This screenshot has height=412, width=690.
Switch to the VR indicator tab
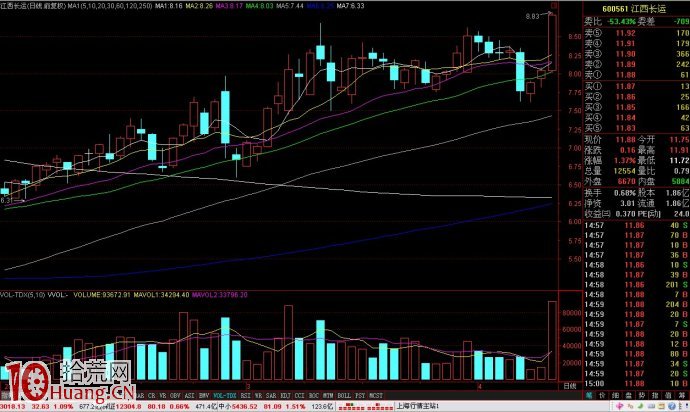pos(163,396)
